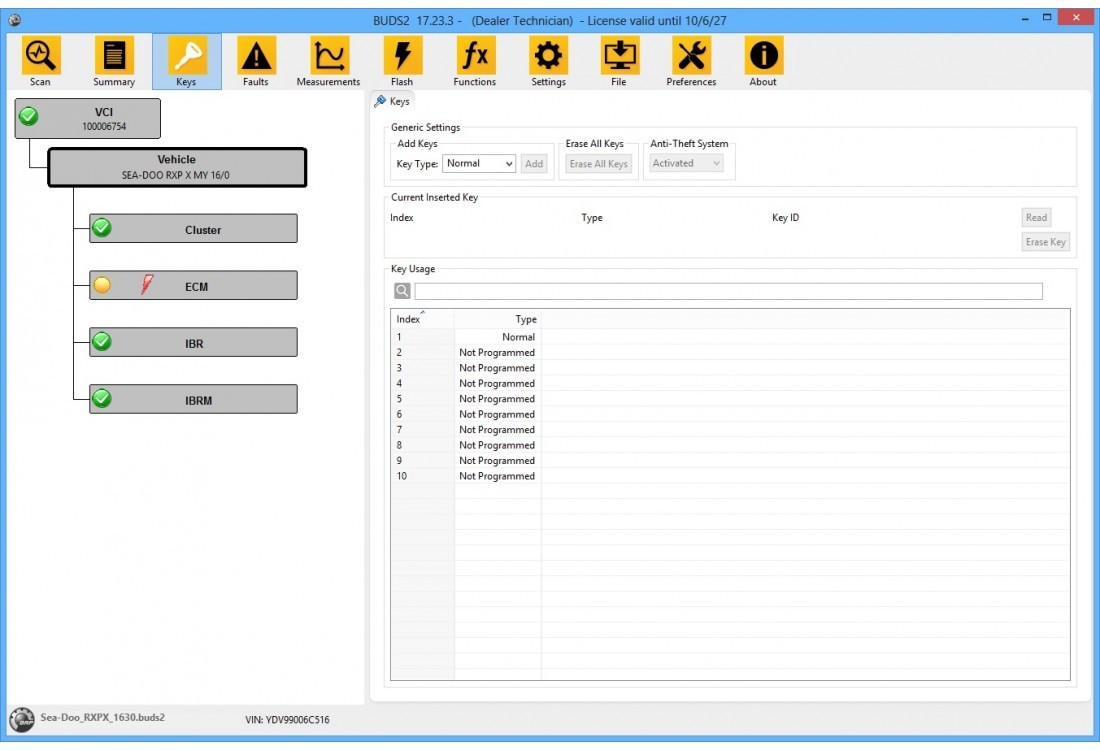This screenshot has height=750, width=1100.
Task: Open the Preferences tools icon
Action: pyautogui.click(x=691, y=61)
